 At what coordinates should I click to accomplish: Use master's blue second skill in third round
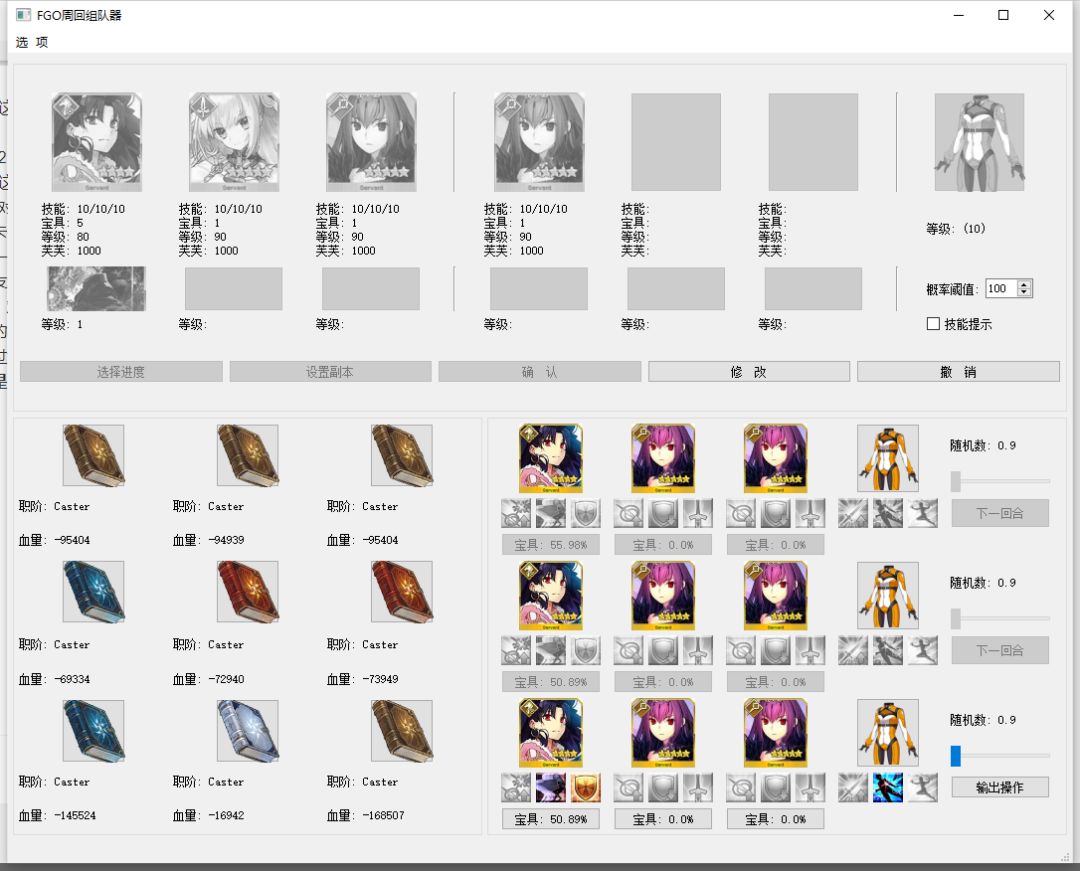(888, 788)
